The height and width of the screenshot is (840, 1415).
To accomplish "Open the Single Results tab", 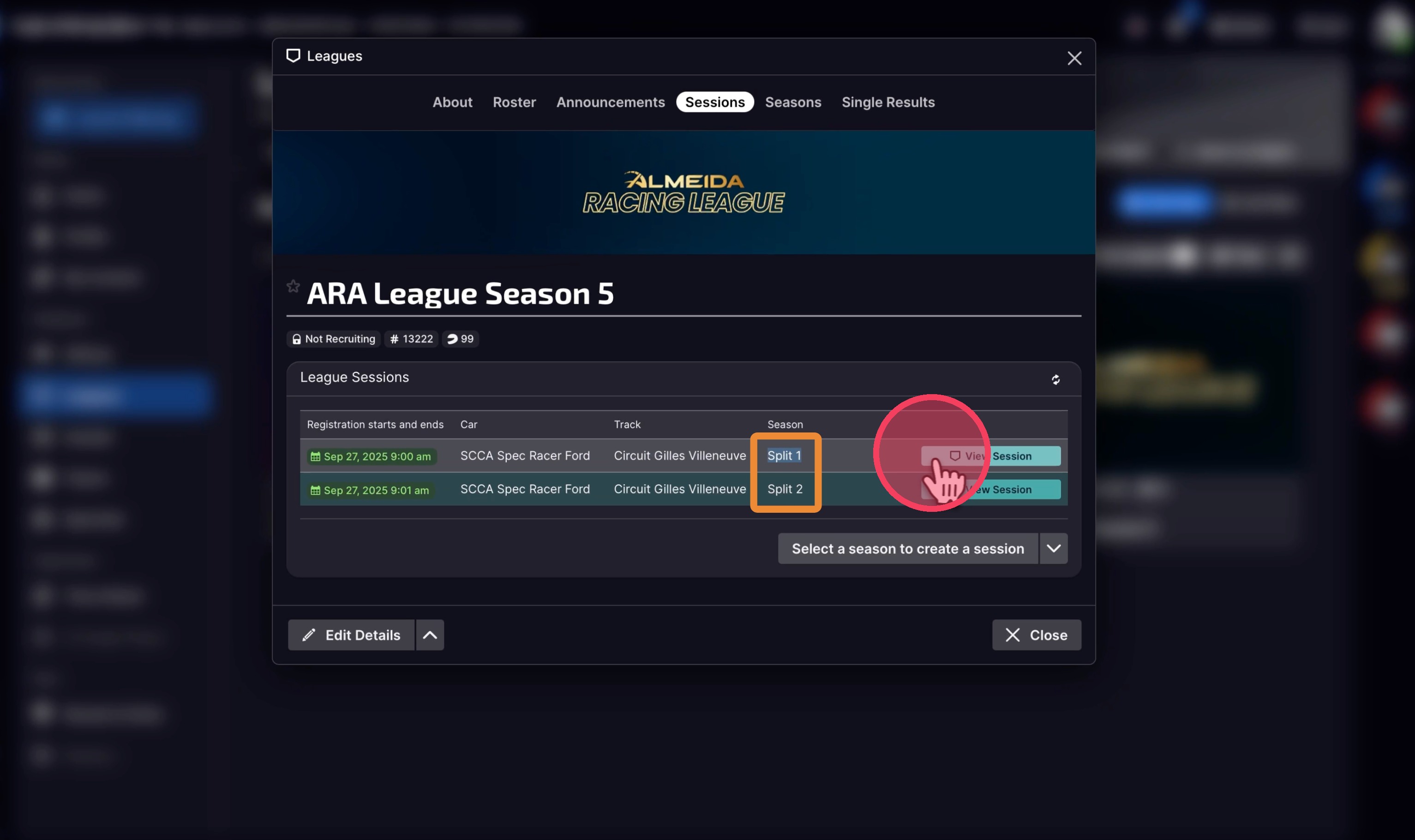I will point(888,102).
